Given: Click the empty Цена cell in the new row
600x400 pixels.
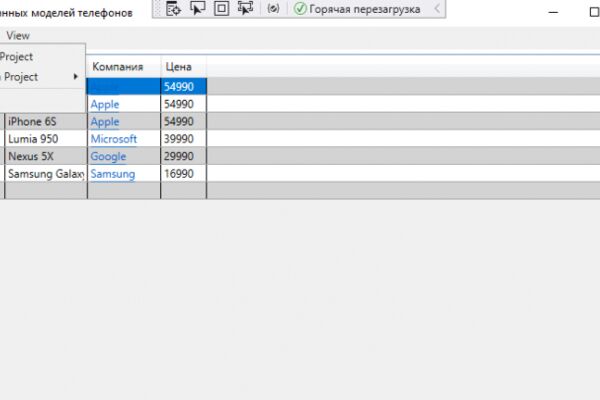Looking at the screenshot, I should (x=184, y=191).
